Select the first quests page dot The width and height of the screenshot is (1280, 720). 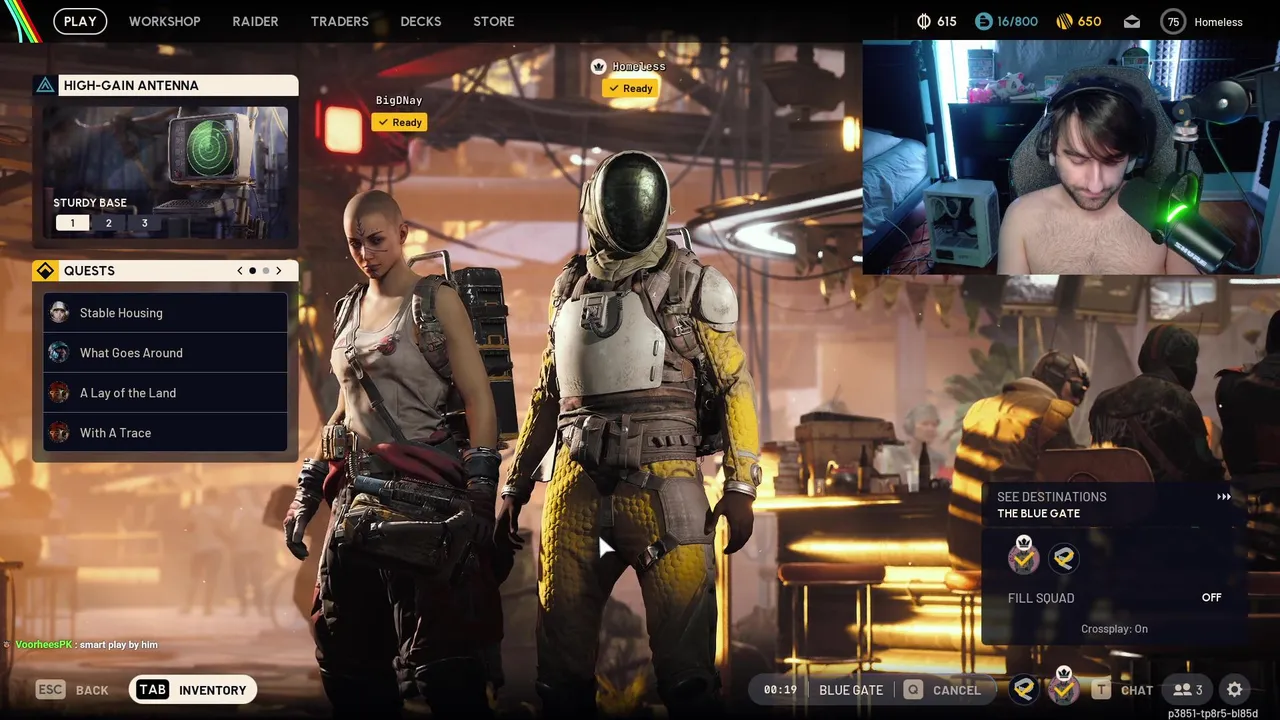[x=252, y=271]
